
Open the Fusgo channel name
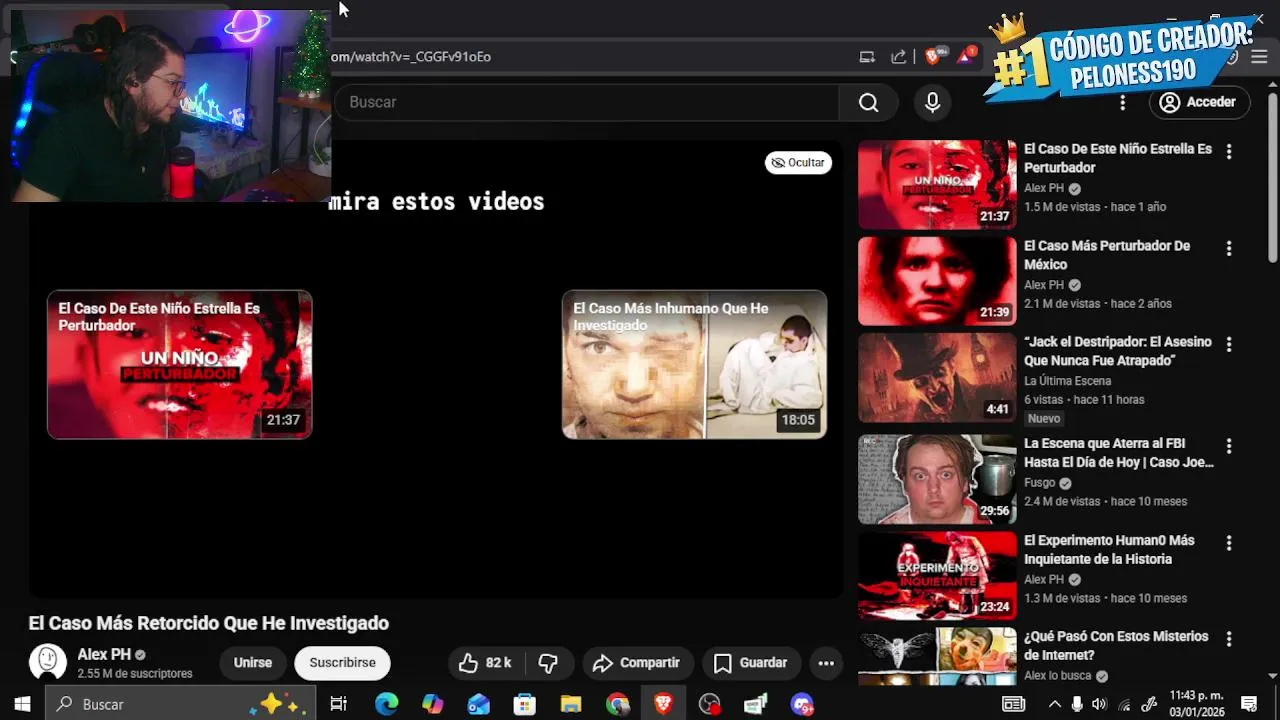pyautogui.click(x=1039, y=482)
